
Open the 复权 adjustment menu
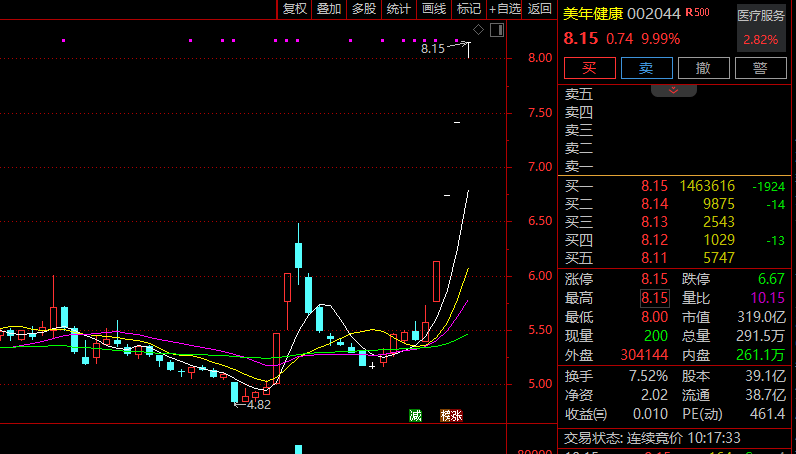click(x=295, y=9)
